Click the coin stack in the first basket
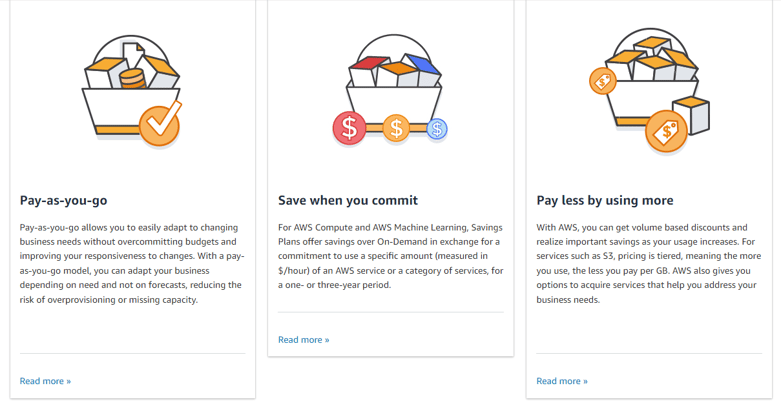Image resolution: width=781 pixels, height=408 pixels. pyautogui.click(x=132, y=79)
